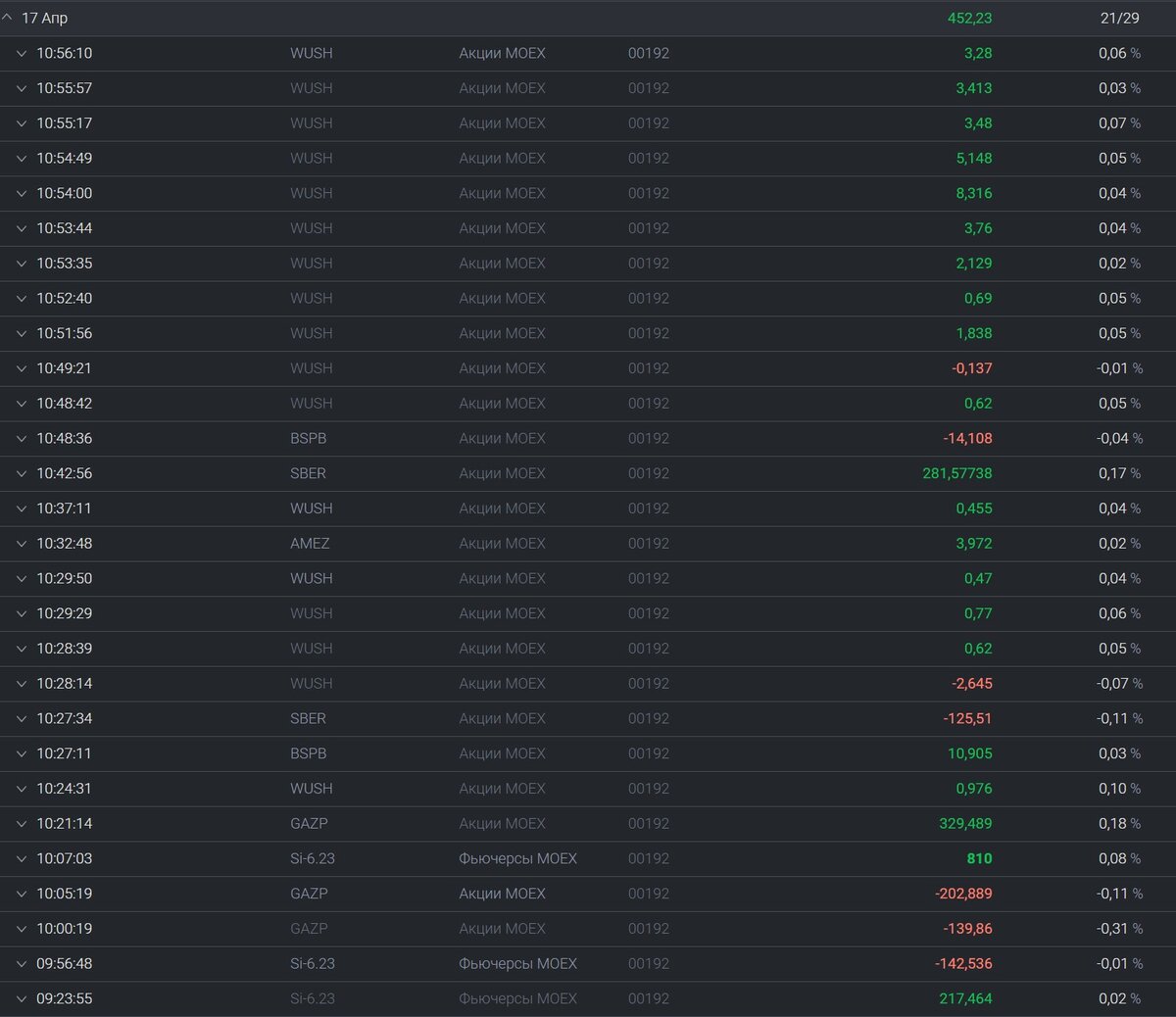1176x1017 pixels.
Task: Click the profit value 217,464
Action: point(965,998)
